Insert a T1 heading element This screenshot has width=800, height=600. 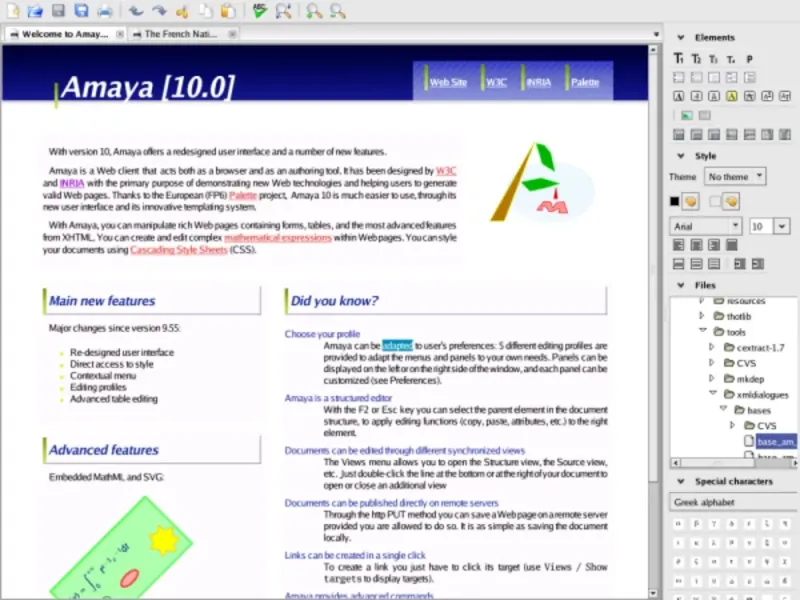679,59
